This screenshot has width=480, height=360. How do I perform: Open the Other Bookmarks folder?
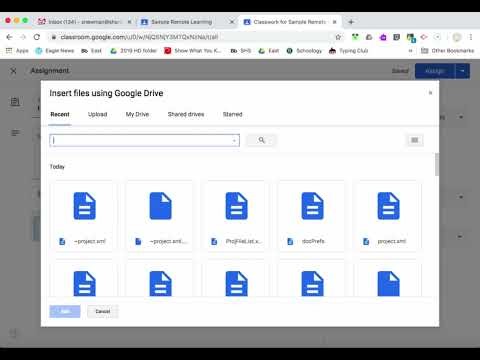(447, 51)
